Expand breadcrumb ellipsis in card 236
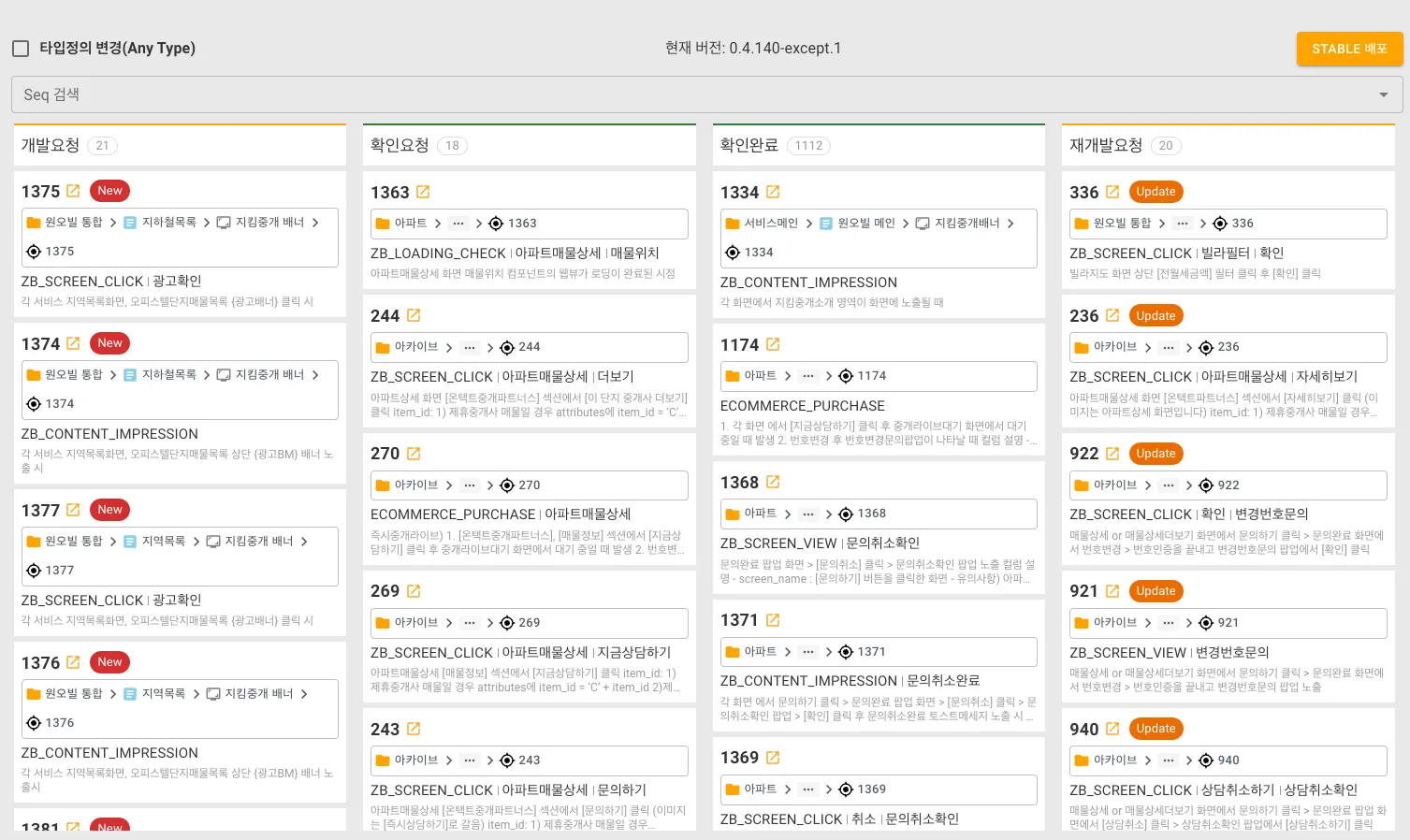The height and width of the screenshot is (840, 1410). (x=1169, y=347)
